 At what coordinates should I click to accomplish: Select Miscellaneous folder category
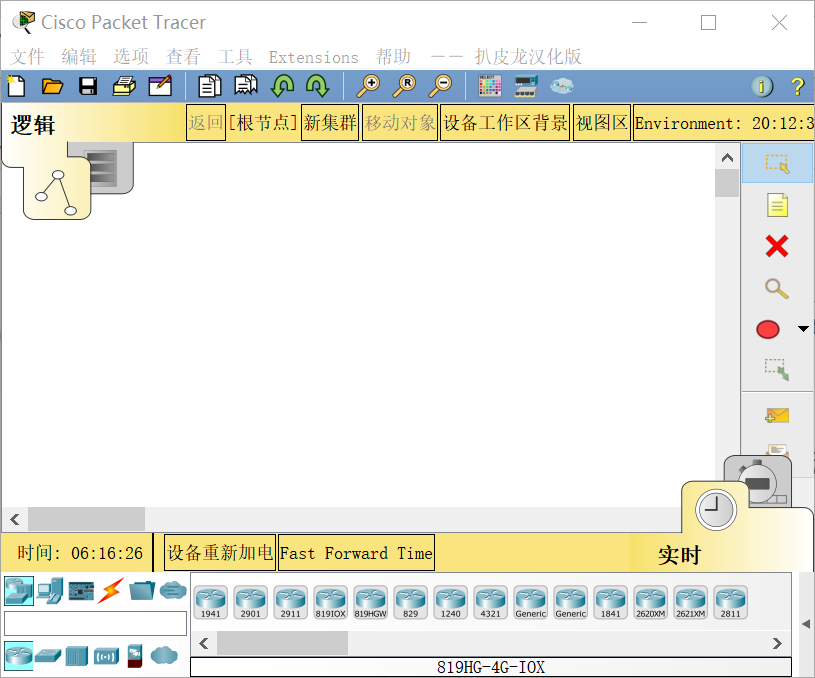click(142, 591)
